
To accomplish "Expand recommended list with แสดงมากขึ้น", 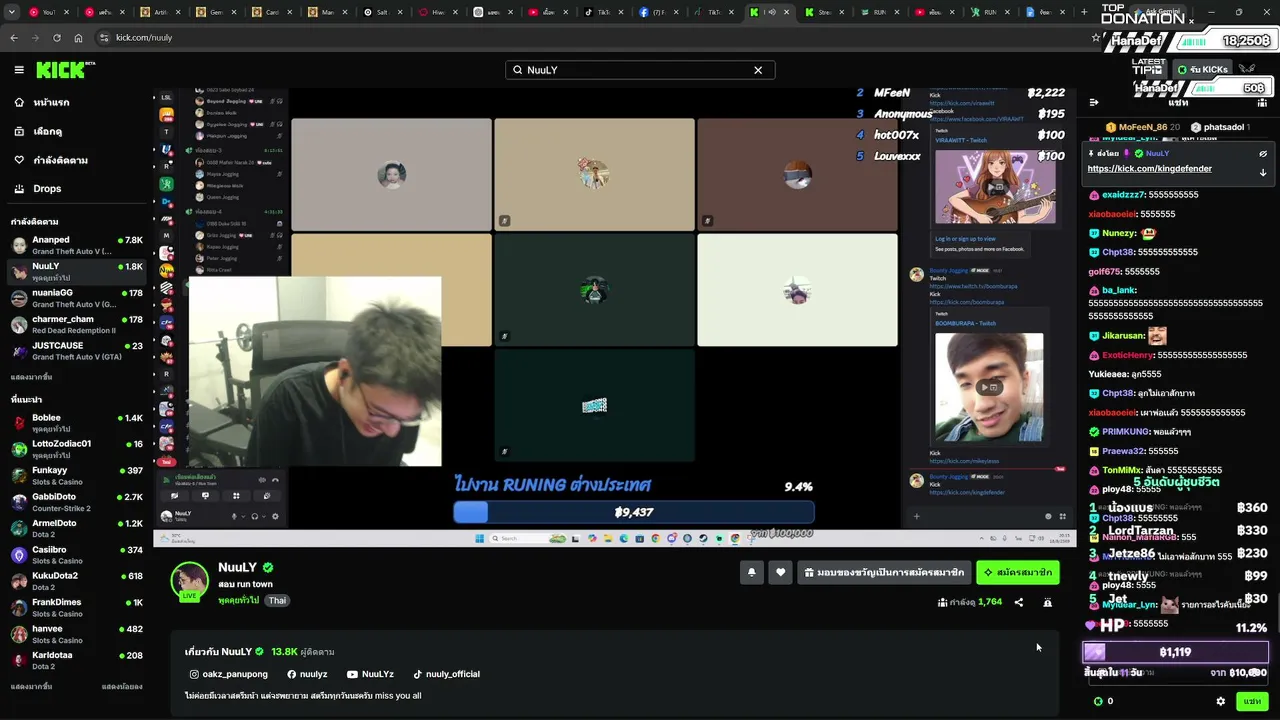I will pos(31,687).
